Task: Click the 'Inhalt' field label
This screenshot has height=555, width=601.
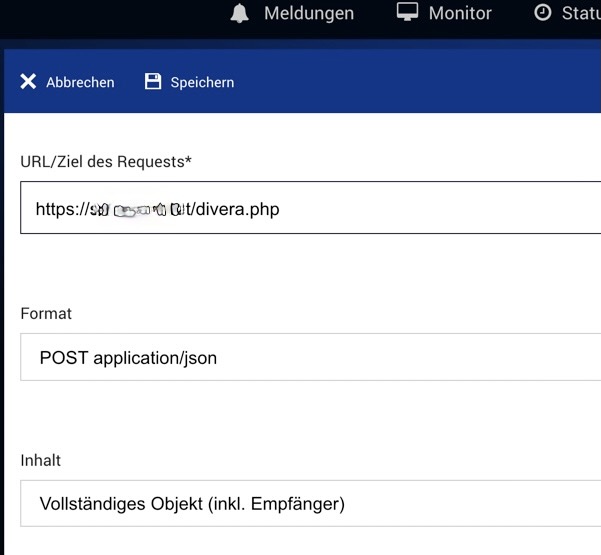Action: (41, 460)
